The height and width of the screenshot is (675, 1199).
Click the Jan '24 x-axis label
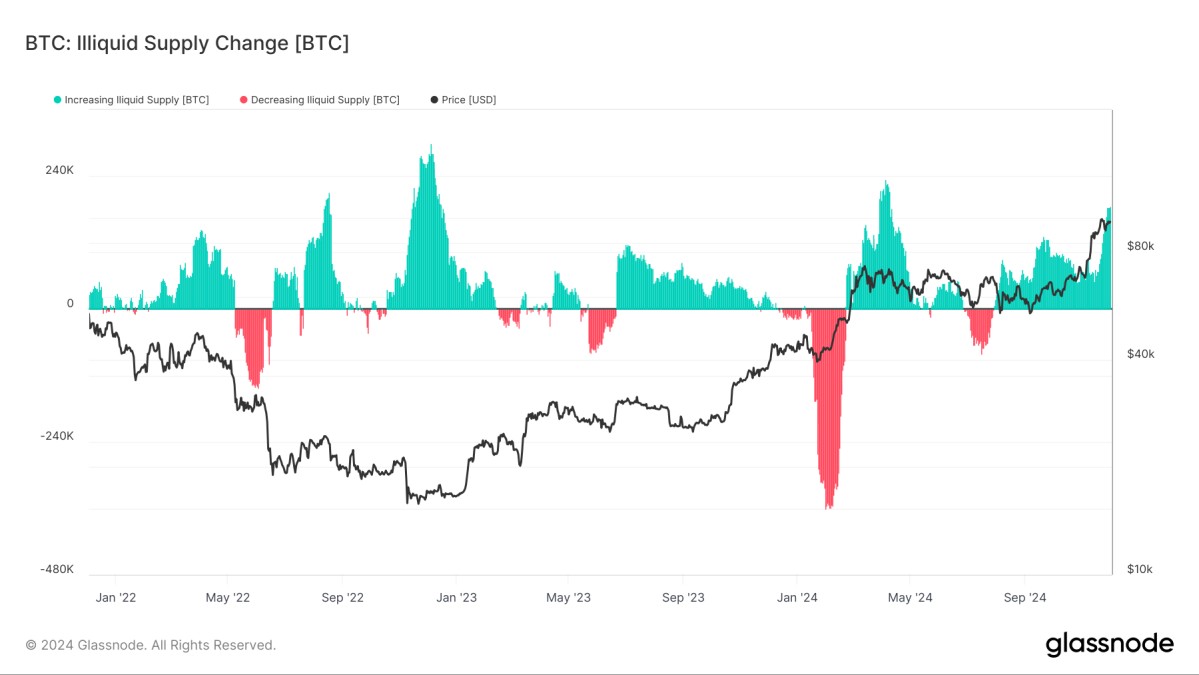click(797, 598)
